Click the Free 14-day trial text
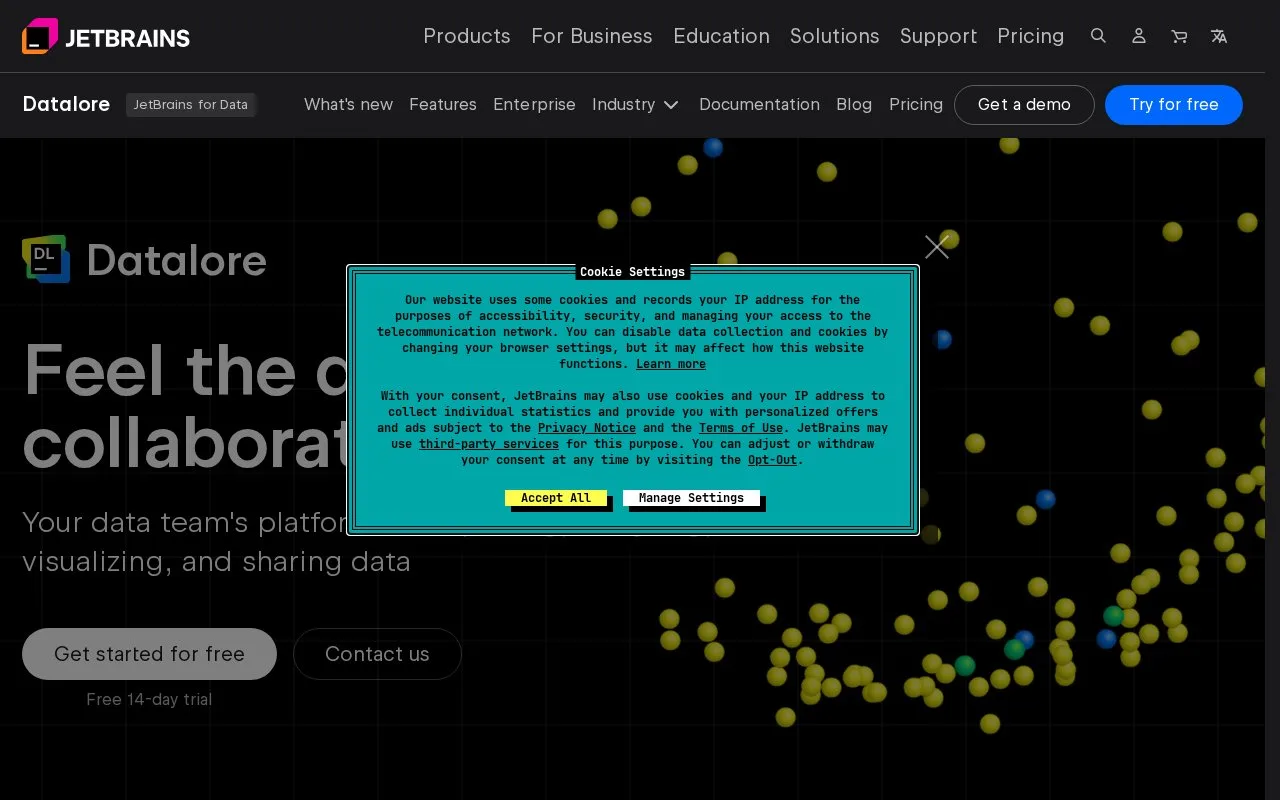Viewport: 1280px width, 800px height. pyautogui.click(x=149, y=699)
